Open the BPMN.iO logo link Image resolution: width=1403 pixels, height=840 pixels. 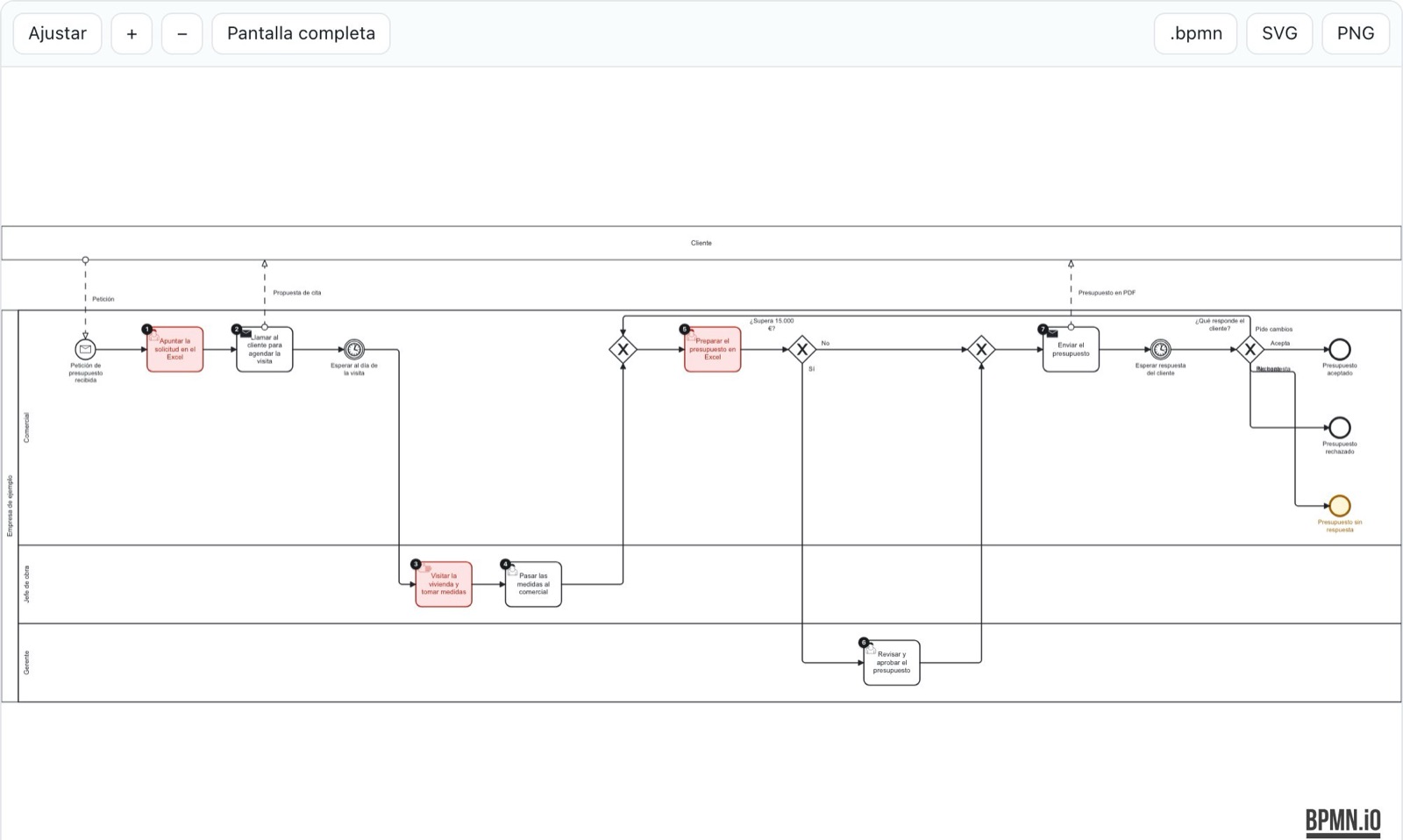coord(1342,822)
